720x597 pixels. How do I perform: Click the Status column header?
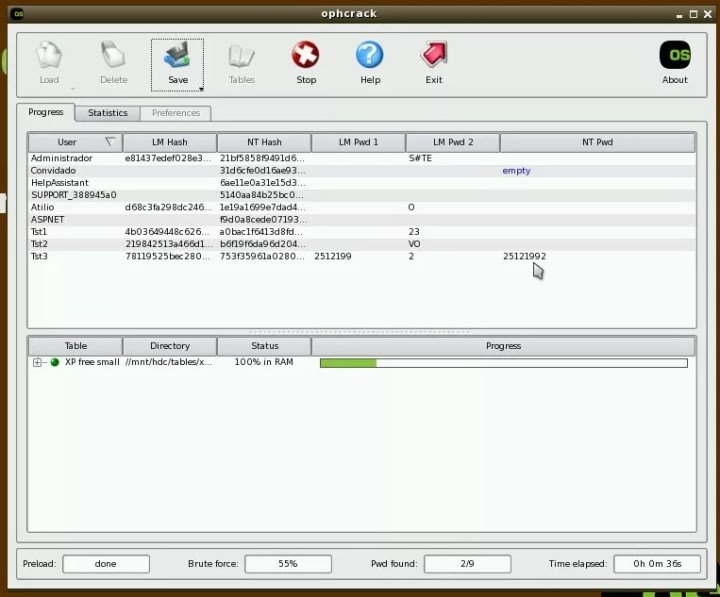click(264, 346)
